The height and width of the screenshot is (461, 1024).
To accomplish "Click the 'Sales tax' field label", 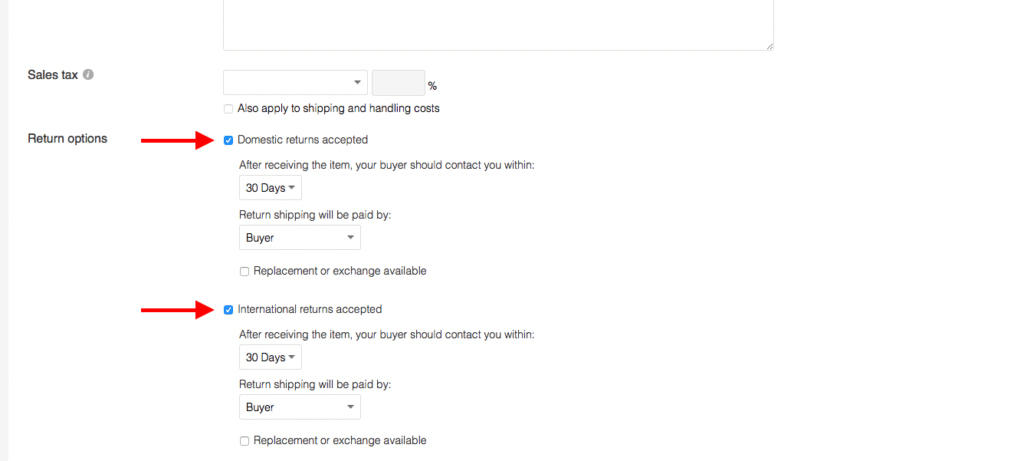I will tap(54, 75).
